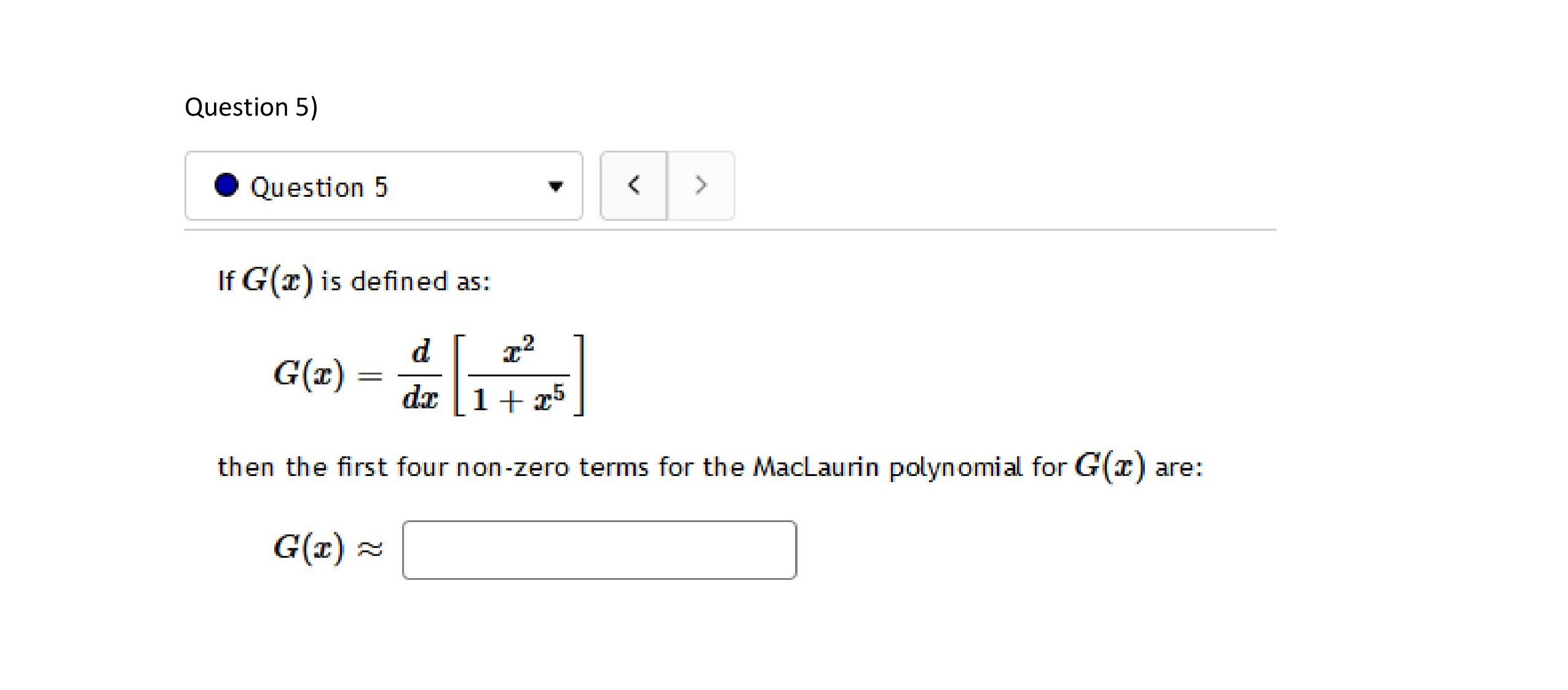Open the Question 5 selector dropdown
Image resolution: width=1568 pixels, height=690 pixels.
(383, 186)
